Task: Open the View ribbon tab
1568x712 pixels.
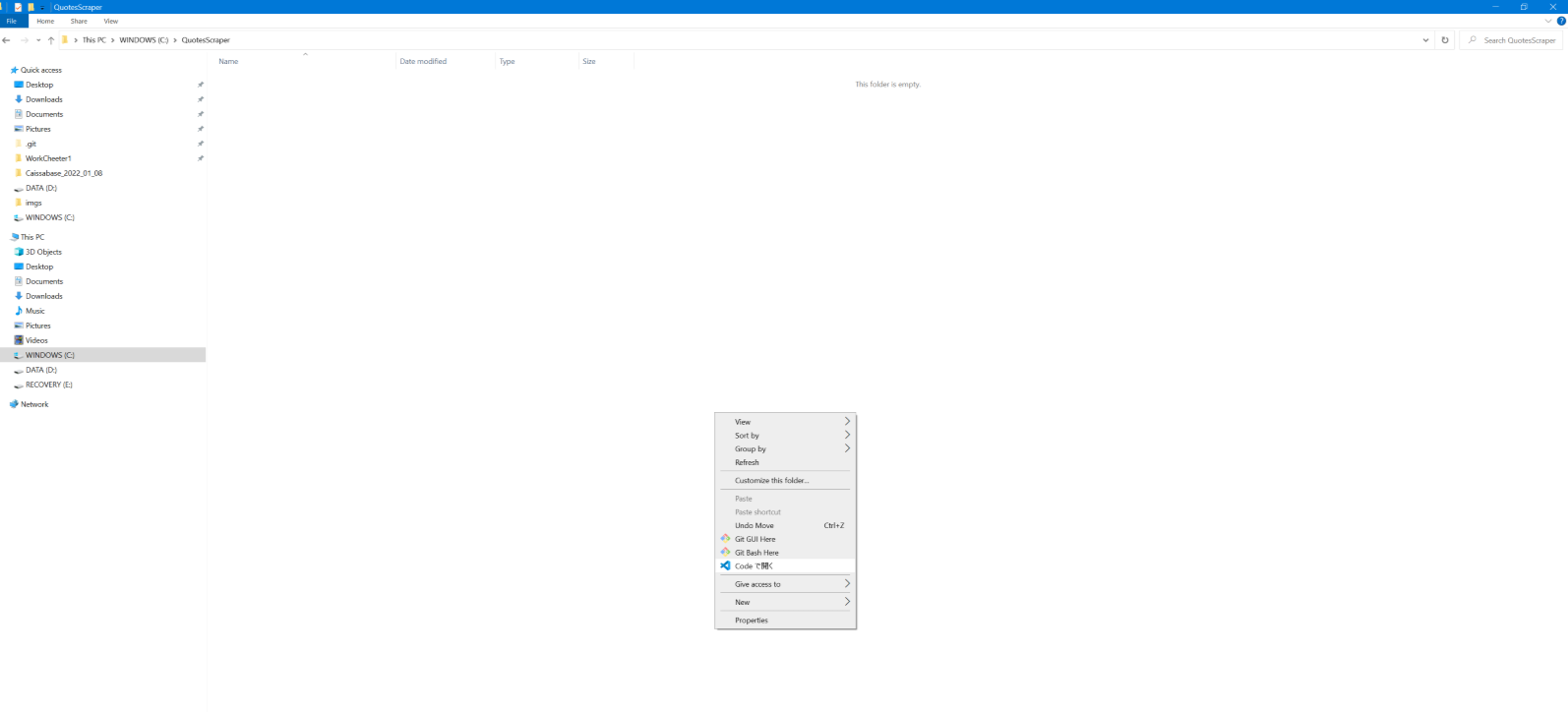Action: click(x=111, y=21)
